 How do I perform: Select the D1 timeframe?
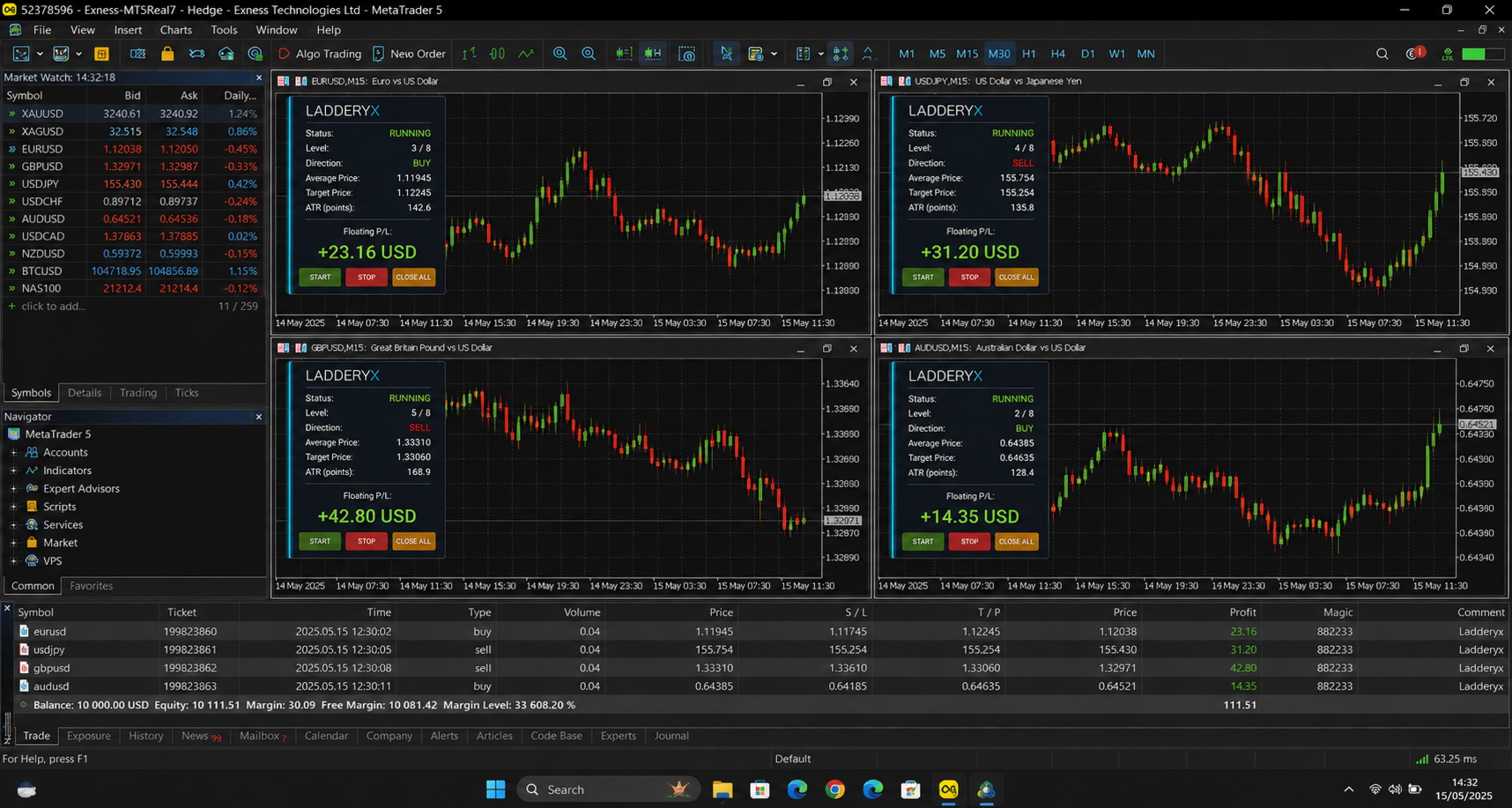point(1088,54)
